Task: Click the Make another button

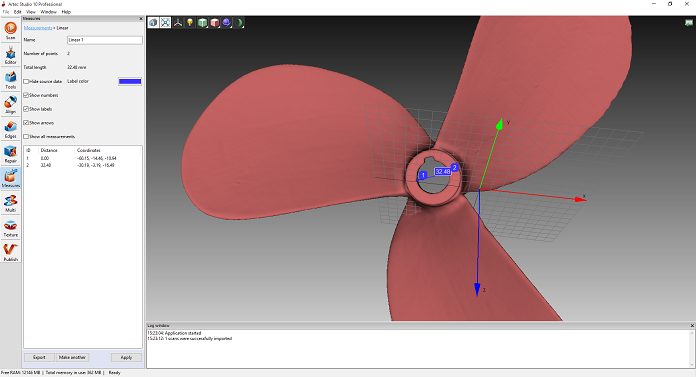Action: pos(72,357)
